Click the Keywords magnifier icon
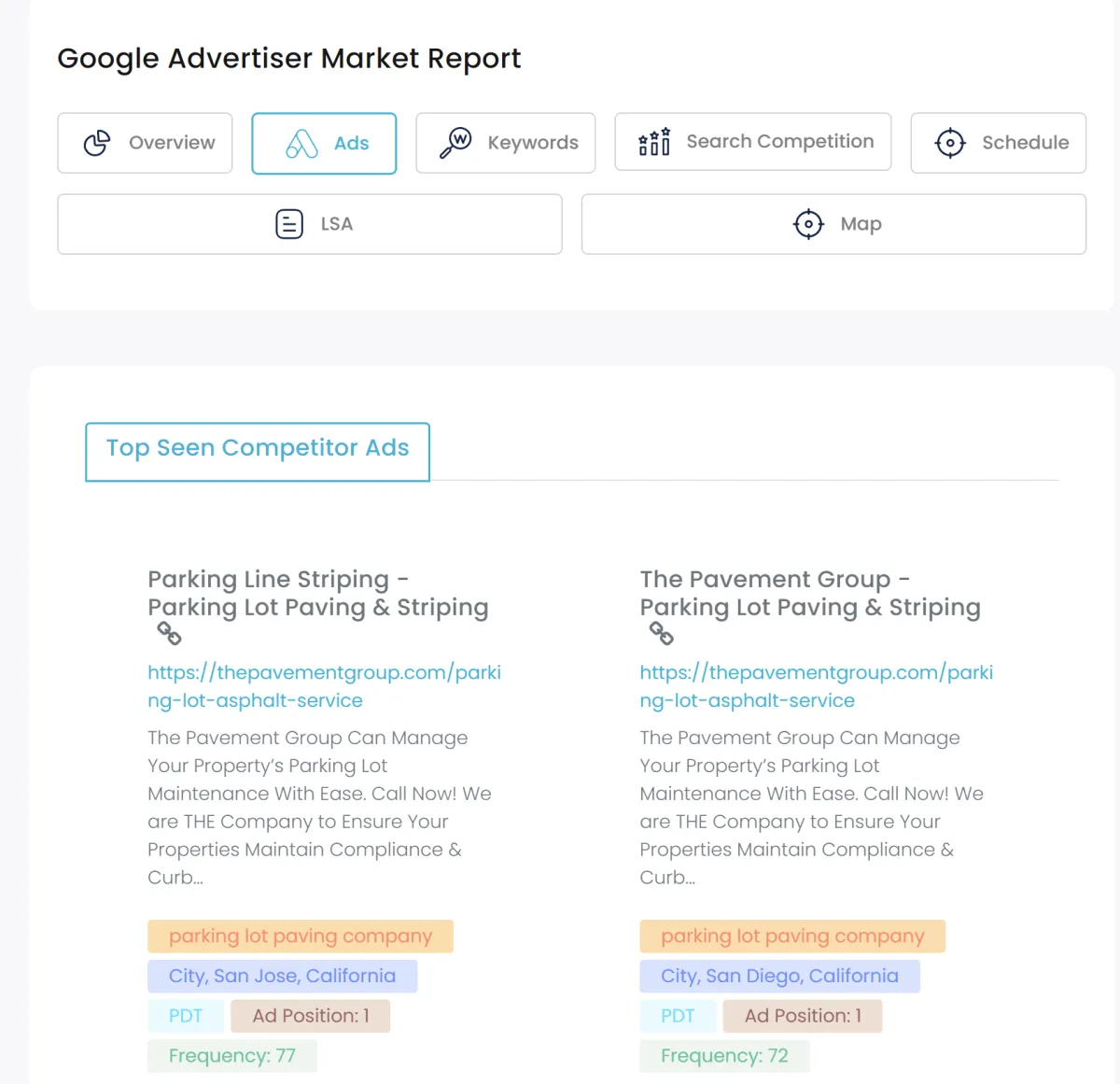The height and width of the screenshot is (1084, 1120). [x=455, y=143]
